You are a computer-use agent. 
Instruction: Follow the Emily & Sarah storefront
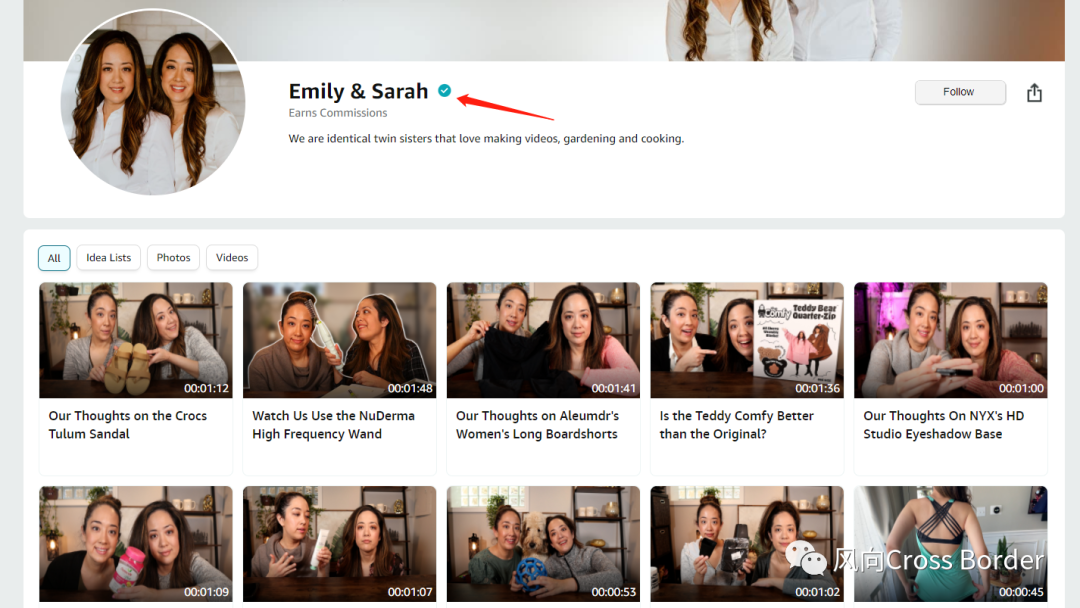pyautogui.click(x=959, y=92)
